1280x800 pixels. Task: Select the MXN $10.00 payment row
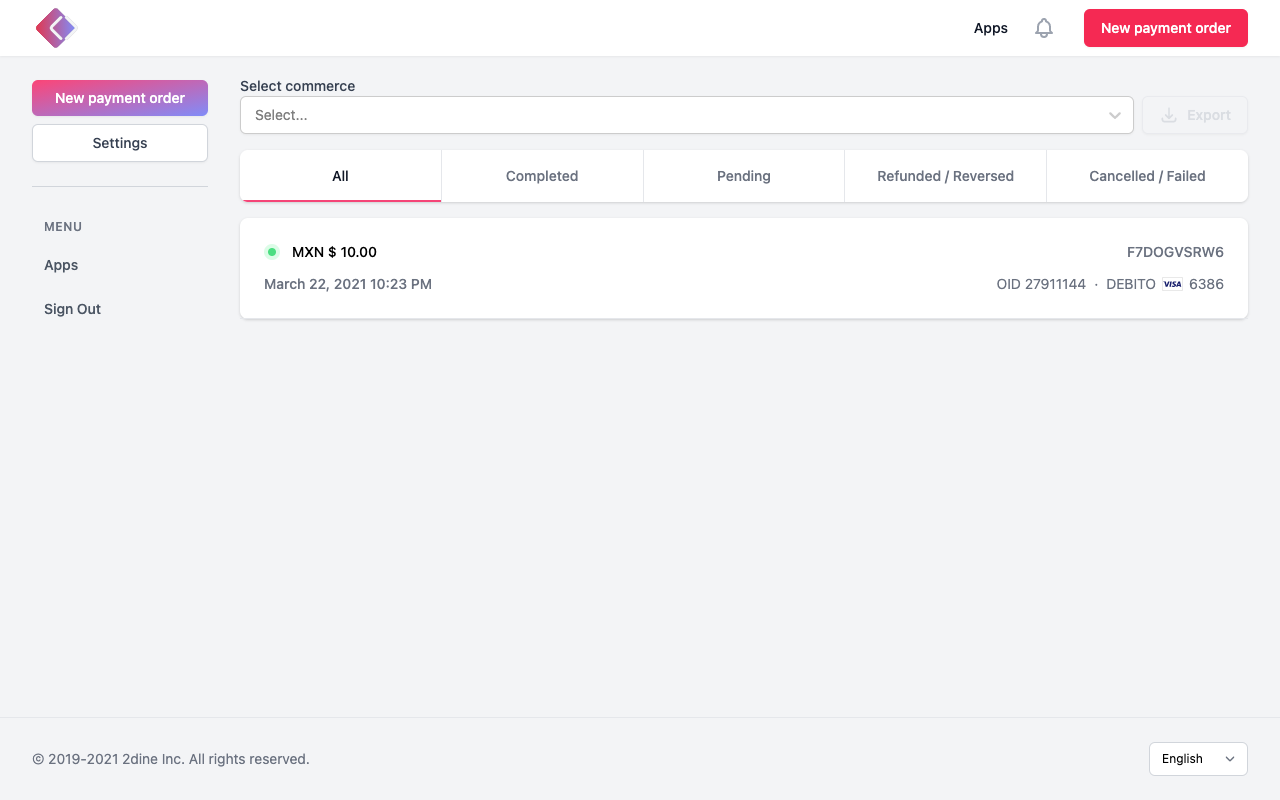point(743,268)
